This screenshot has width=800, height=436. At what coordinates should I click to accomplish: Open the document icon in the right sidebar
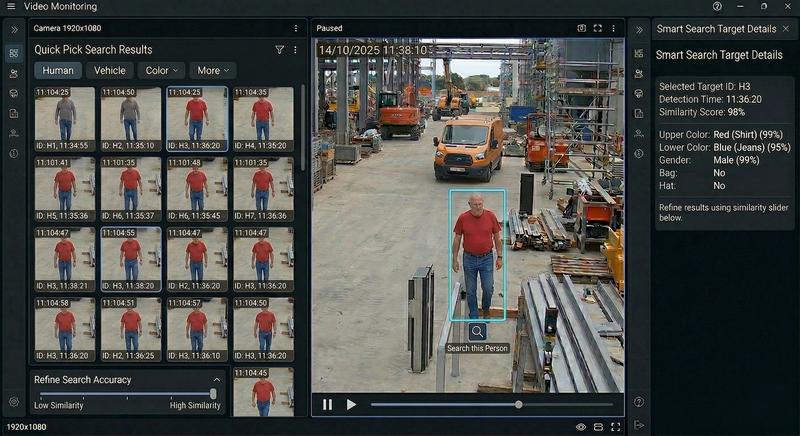point(639,113)
